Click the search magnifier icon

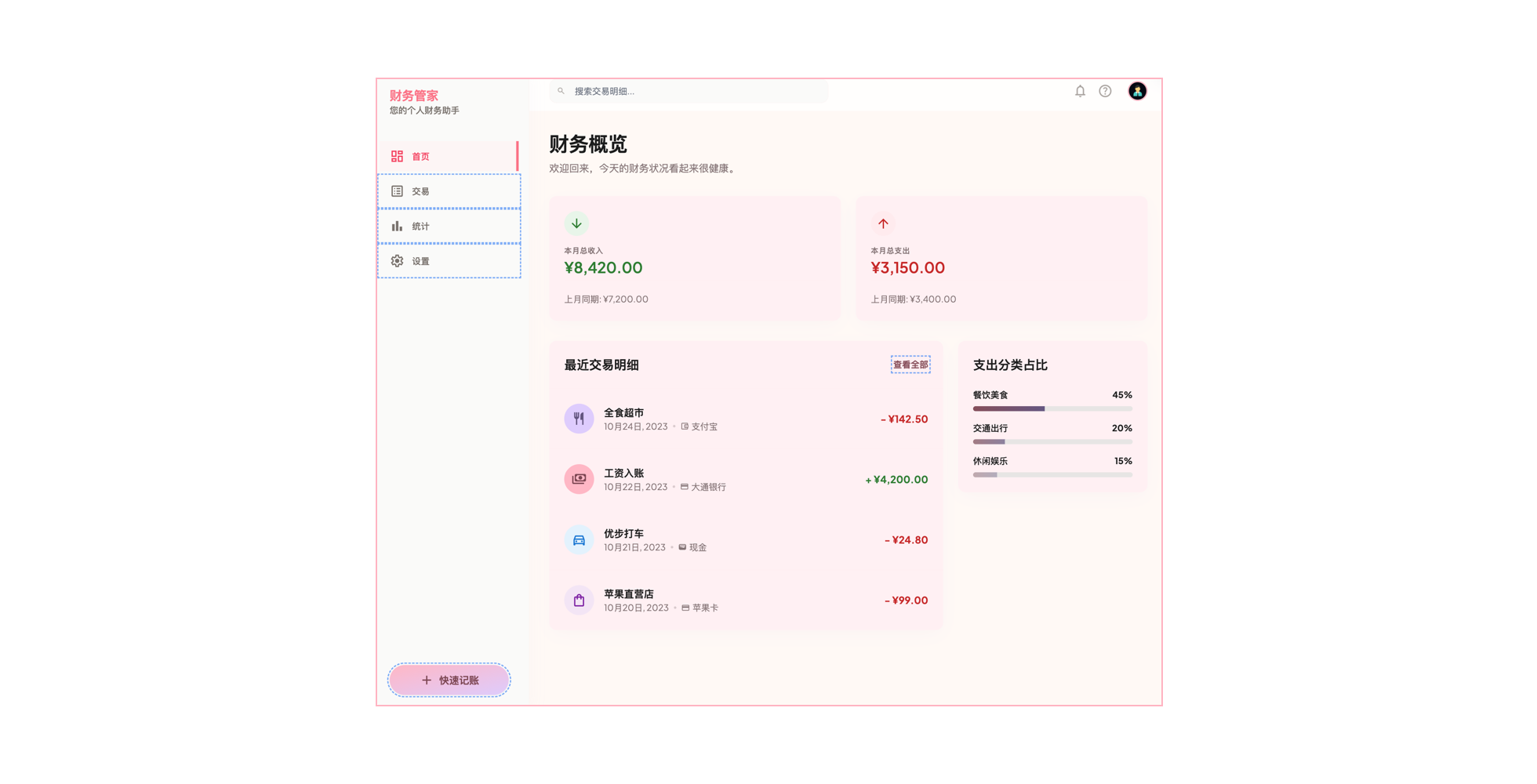[561, 91]
